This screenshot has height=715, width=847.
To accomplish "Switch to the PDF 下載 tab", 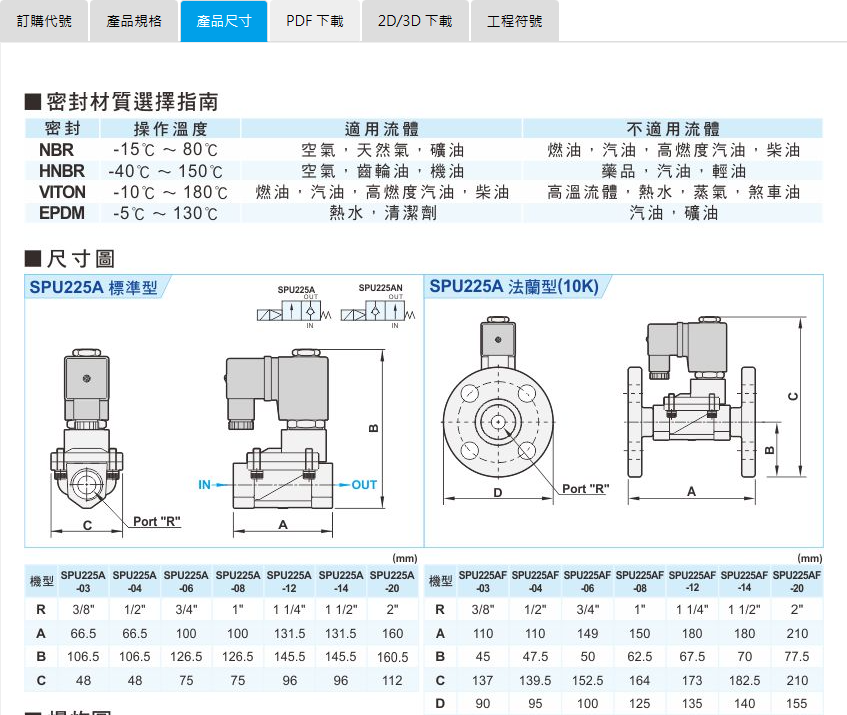I will click(x=314, y=20).
